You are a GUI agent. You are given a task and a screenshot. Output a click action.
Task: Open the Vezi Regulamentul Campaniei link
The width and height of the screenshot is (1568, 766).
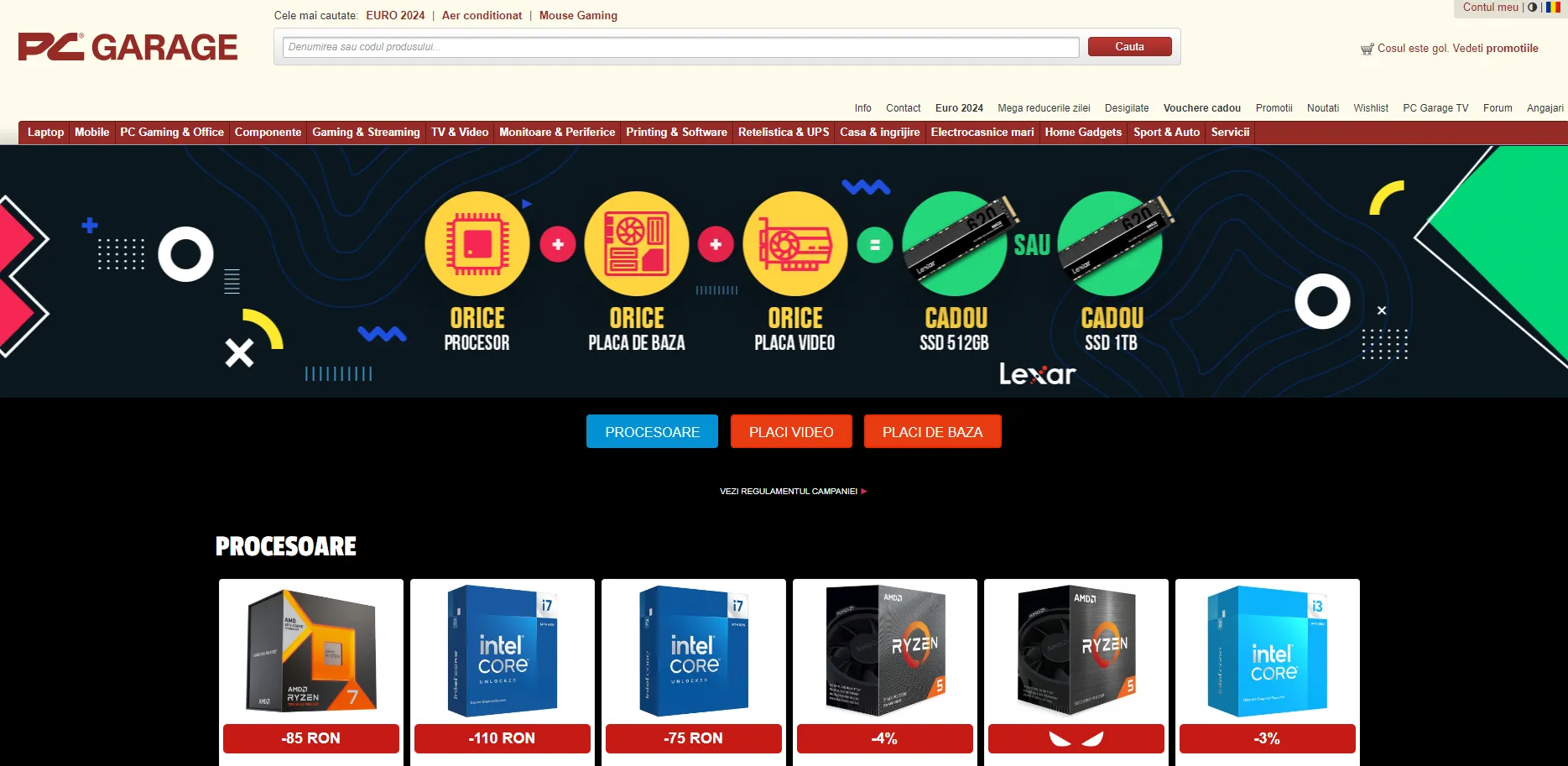(x=793, y=492)
